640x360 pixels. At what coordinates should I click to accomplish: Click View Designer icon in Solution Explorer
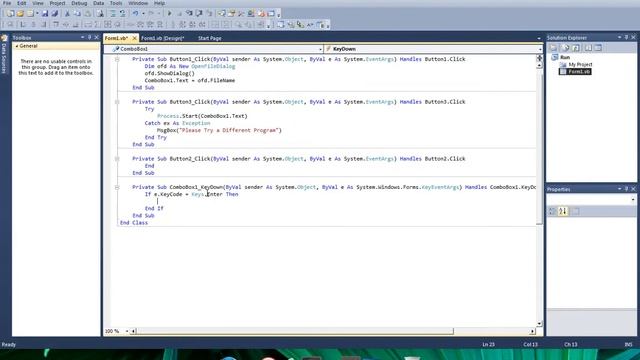click(x=598, y=48)
